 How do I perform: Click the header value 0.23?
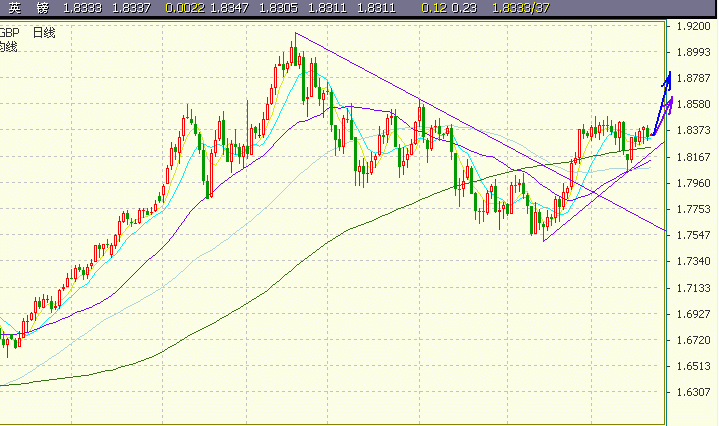point(464,8)
